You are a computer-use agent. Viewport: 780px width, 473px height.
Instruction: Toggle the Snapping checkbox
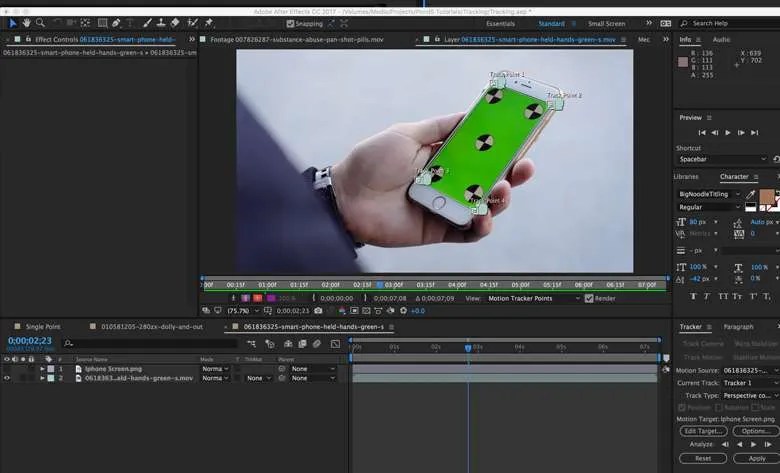coord(290,23)
